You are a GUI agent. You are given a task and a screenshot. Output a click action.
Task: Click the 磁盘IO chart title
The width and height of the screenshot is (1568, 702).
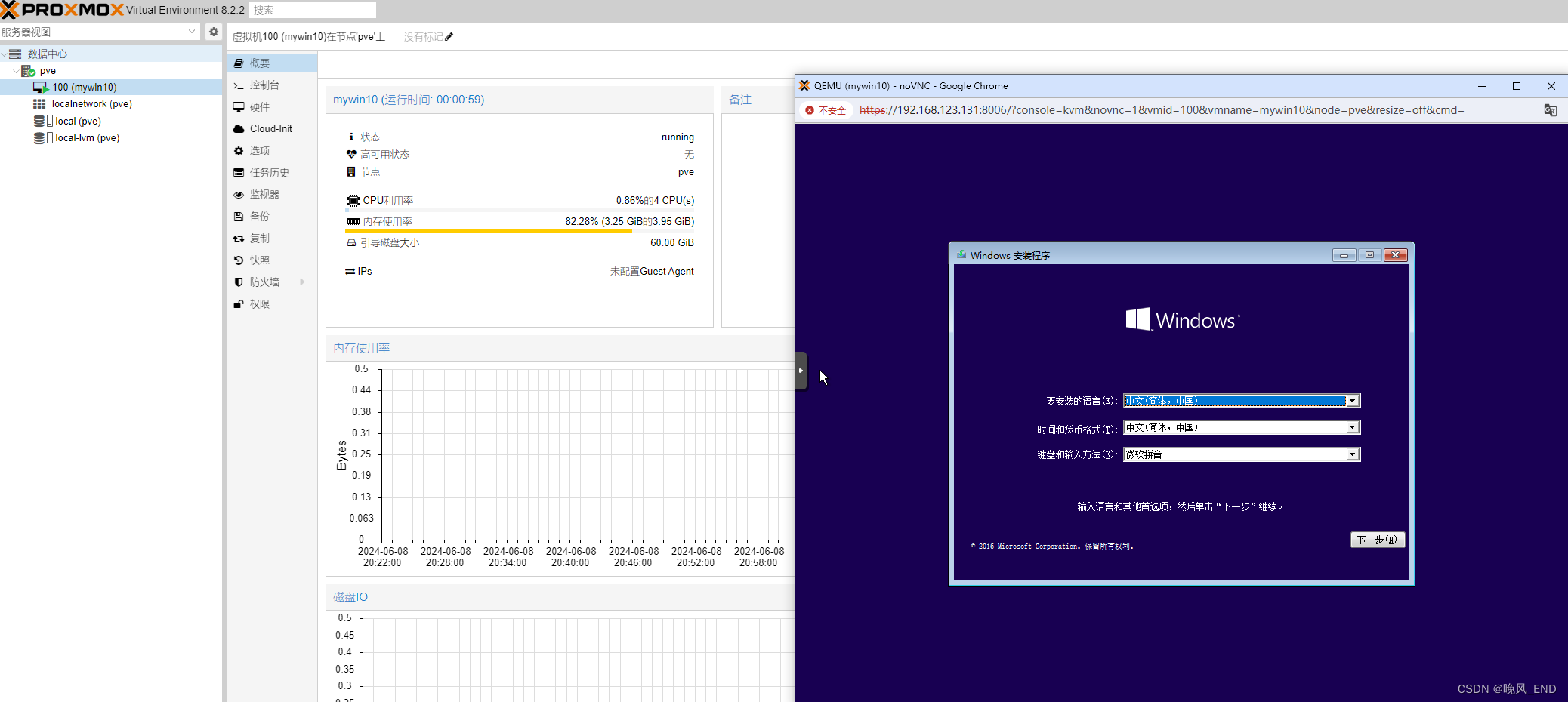(x=350, y=597)
